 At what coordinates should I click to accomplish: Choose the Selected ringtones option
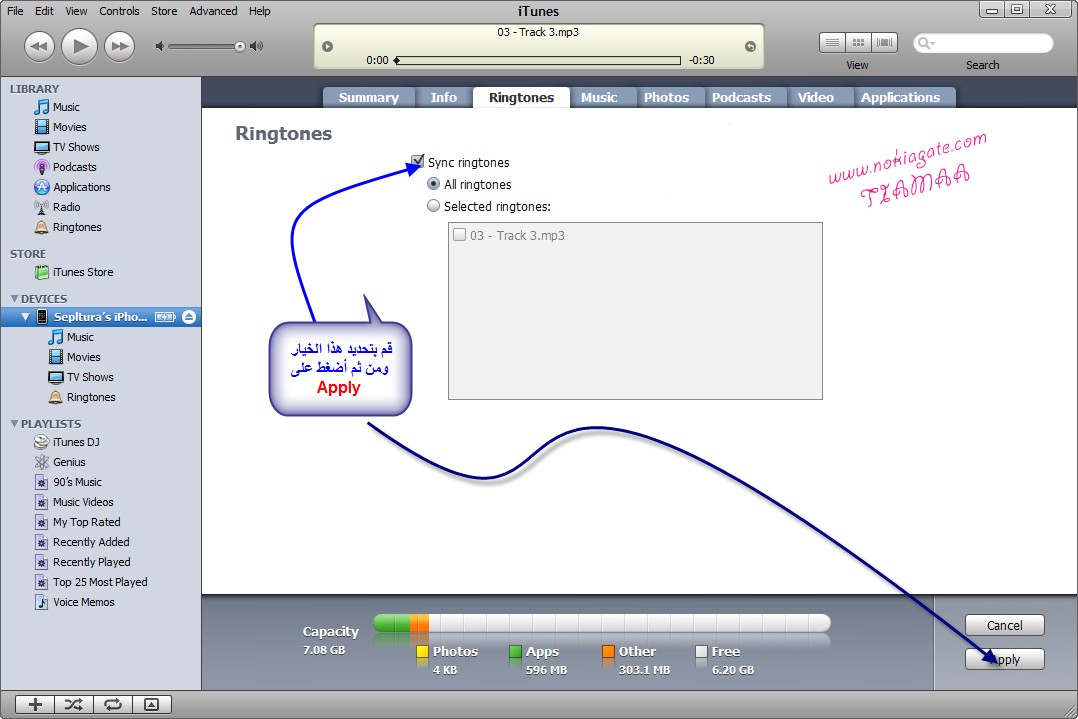coord(433,207)
